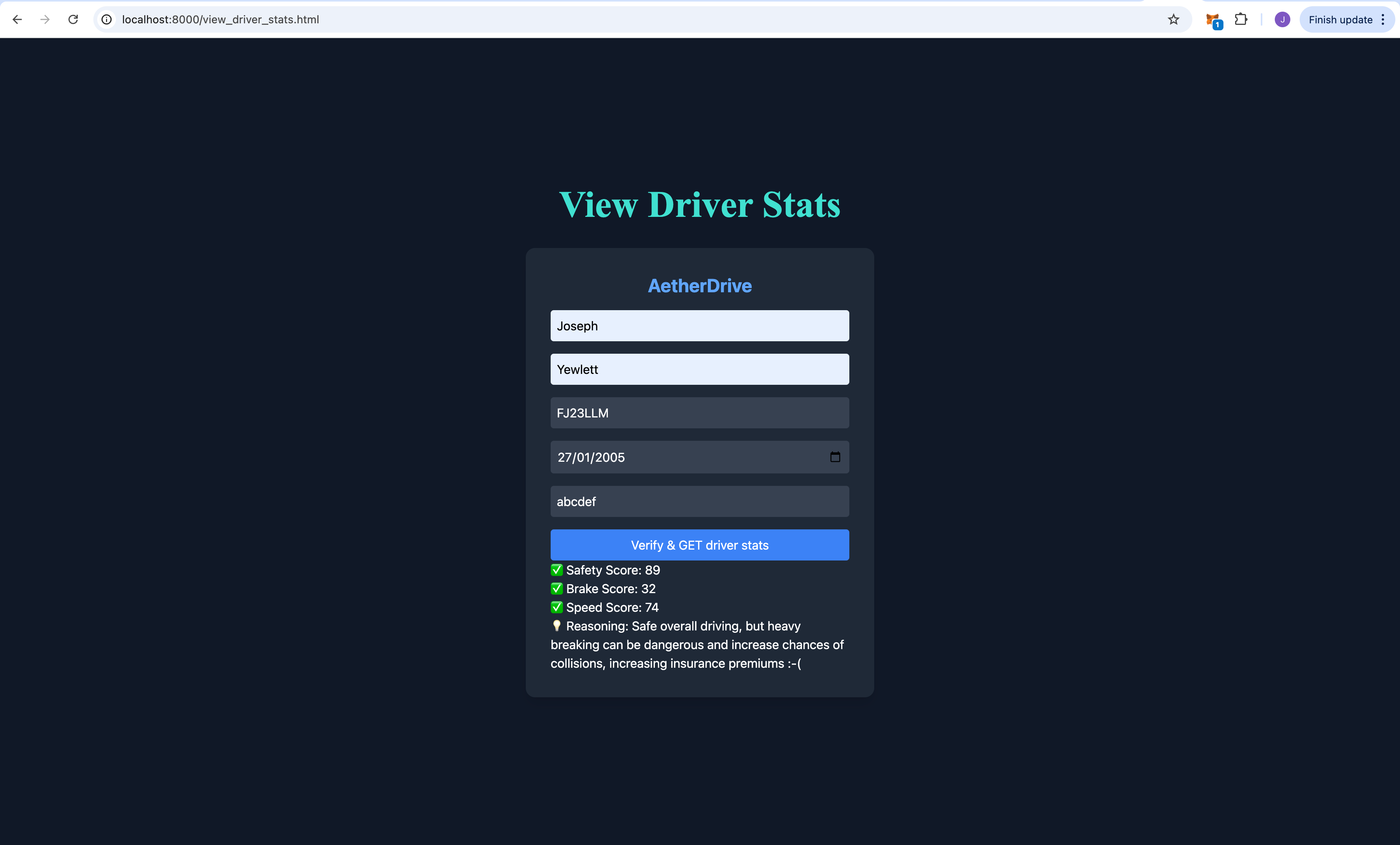Reload the page with refresh icon
Viewport: 1400px width, 845px height.
pos(73,19)
